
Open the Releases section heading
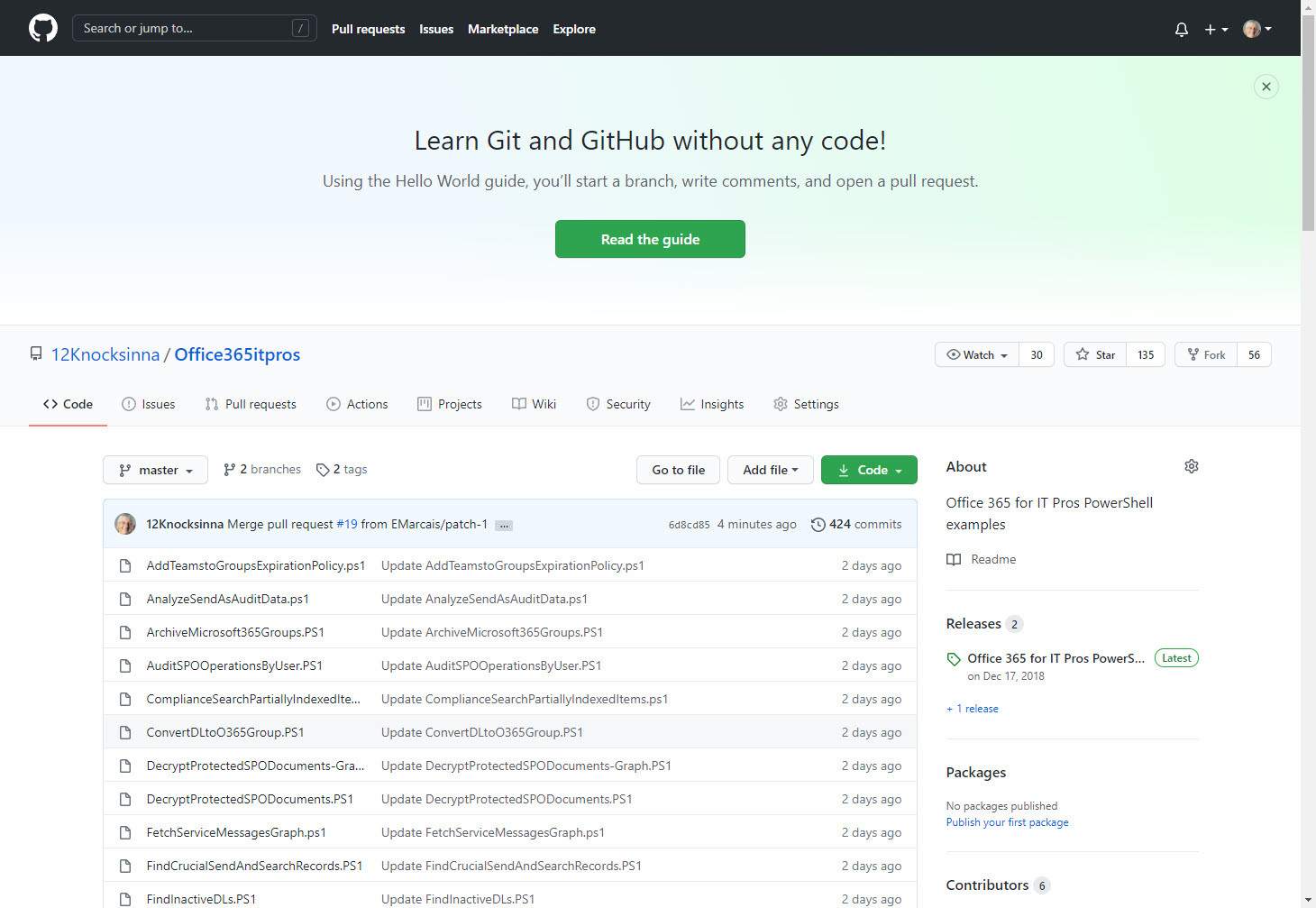pos(973,623)
